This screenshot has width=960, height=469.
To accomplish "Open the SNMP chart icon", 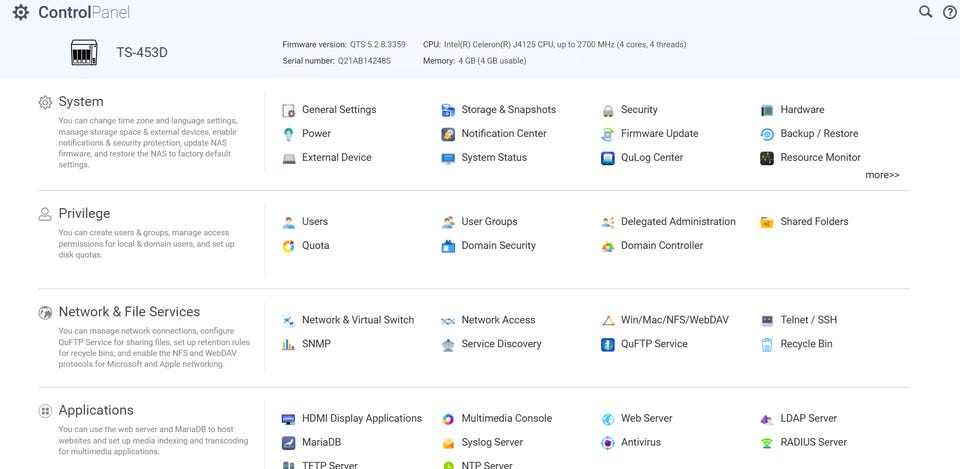I will coord(288,345).
